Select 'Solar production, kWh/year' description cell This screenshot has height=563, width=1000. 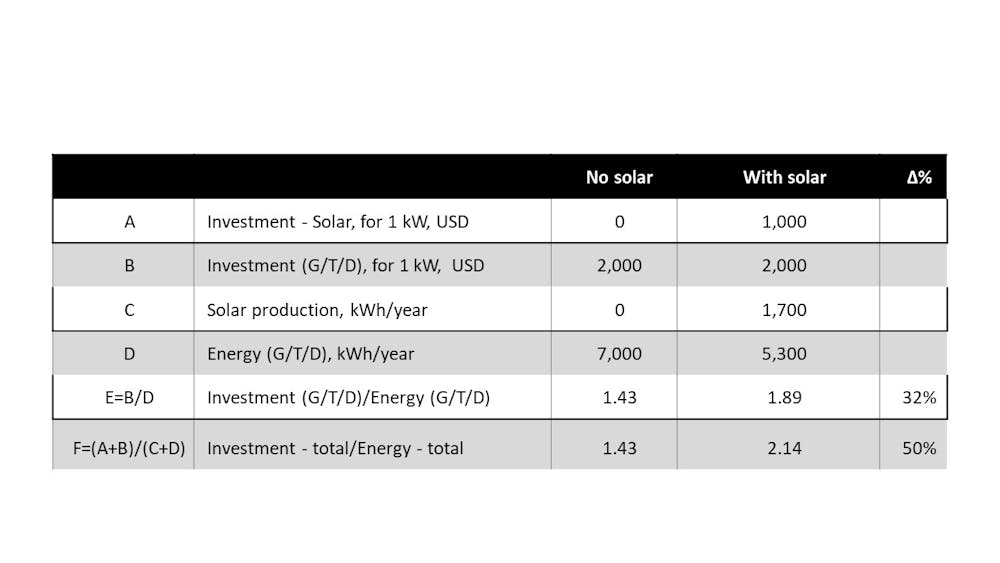[317, 310]
